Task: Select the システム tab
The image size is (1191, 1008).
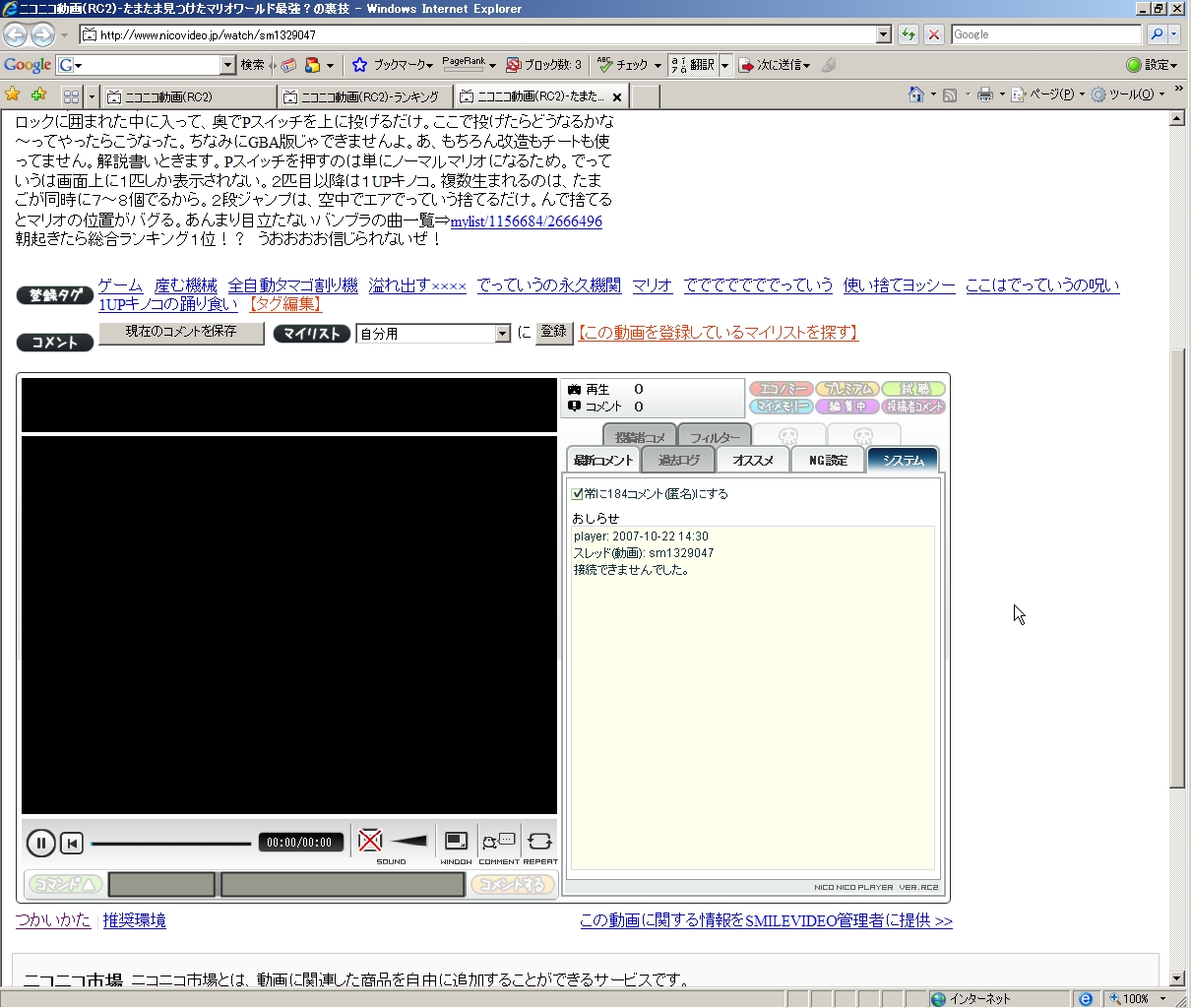Action: pyautogui.click(x=903, y=460)
